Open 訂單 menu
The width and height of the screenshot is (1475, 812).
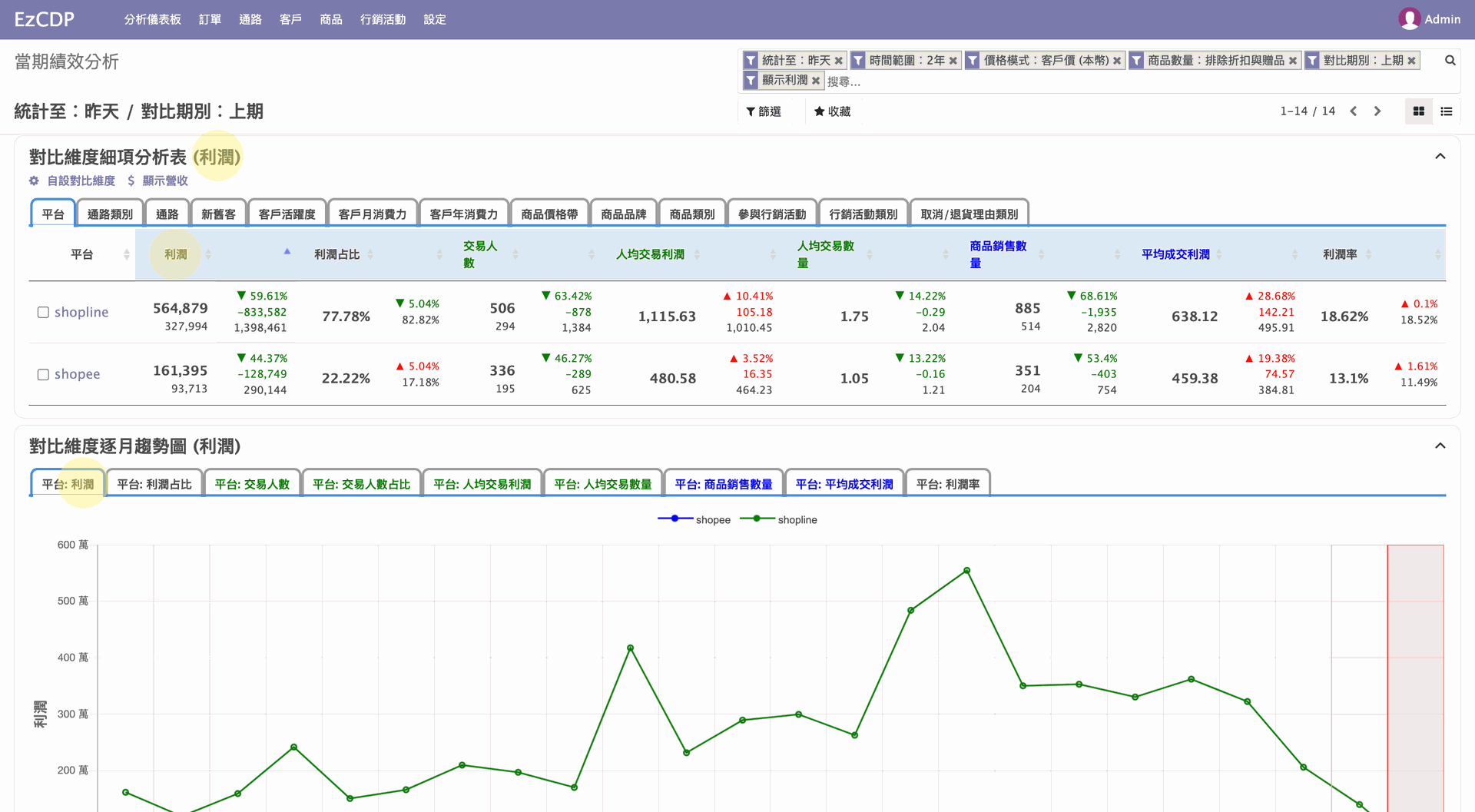pos(210,19)
